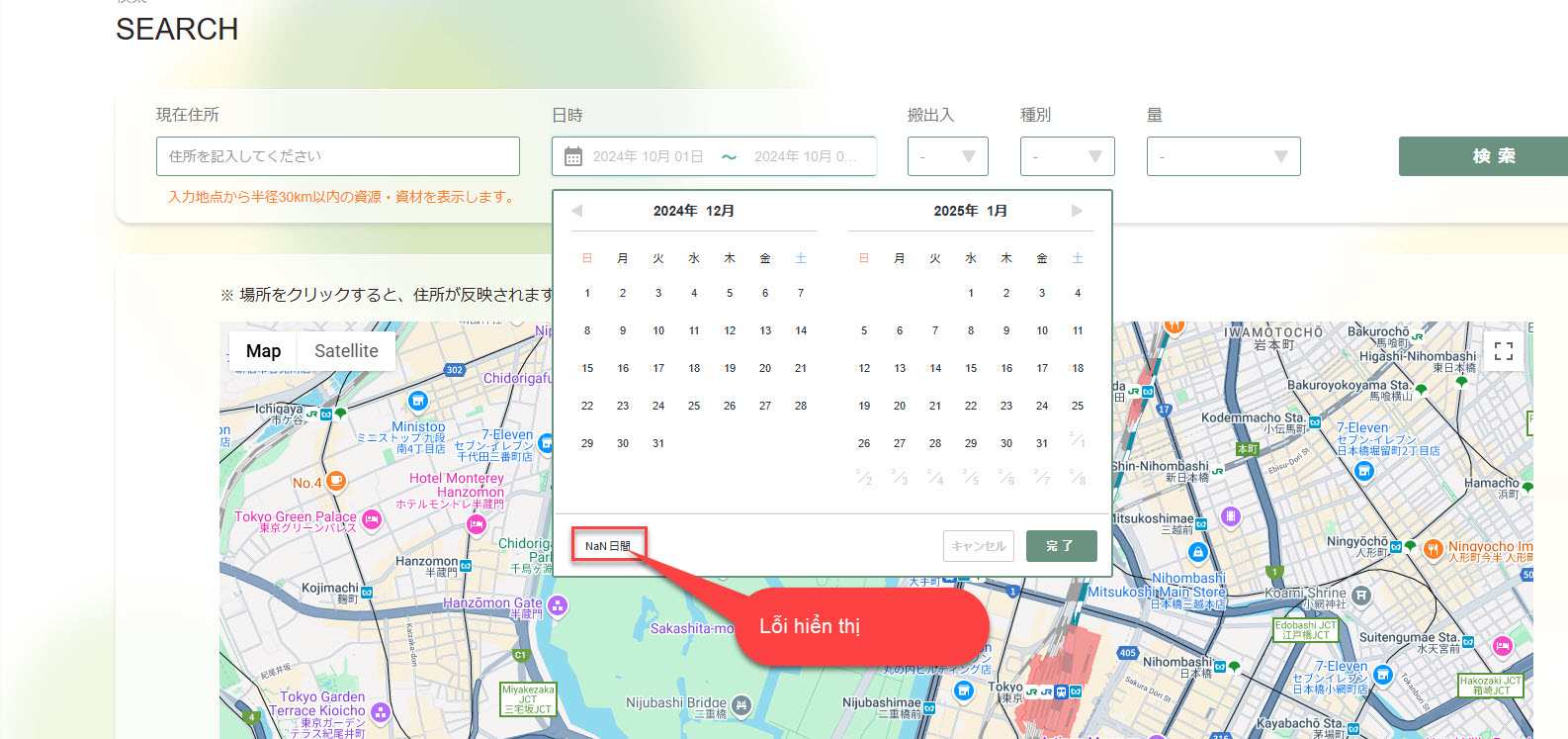
Task: Click the キャンセル cancel button
Action: click(978, 546)
